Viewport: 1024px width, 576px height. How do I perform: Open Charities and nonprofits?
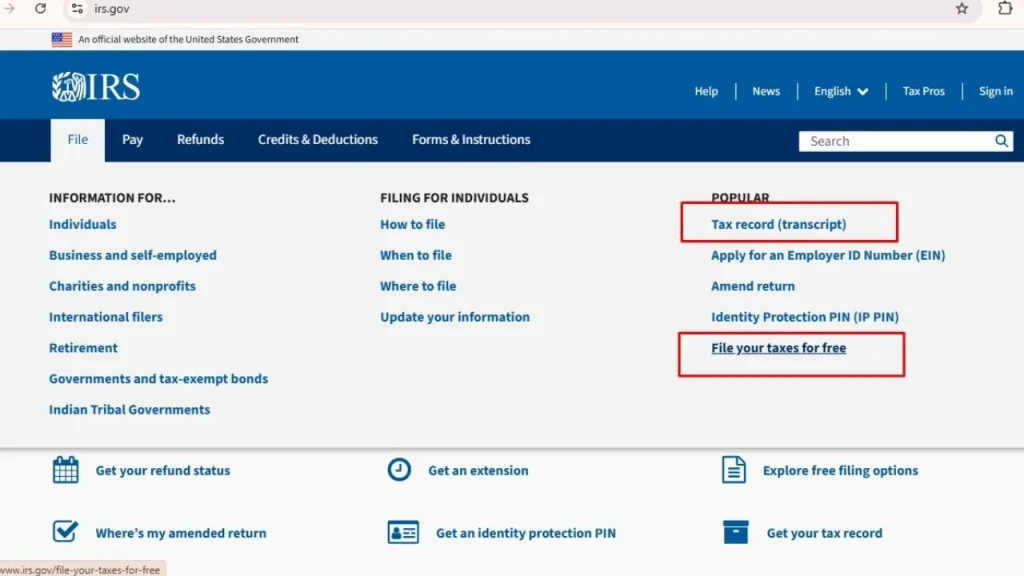tap(122, 286)
